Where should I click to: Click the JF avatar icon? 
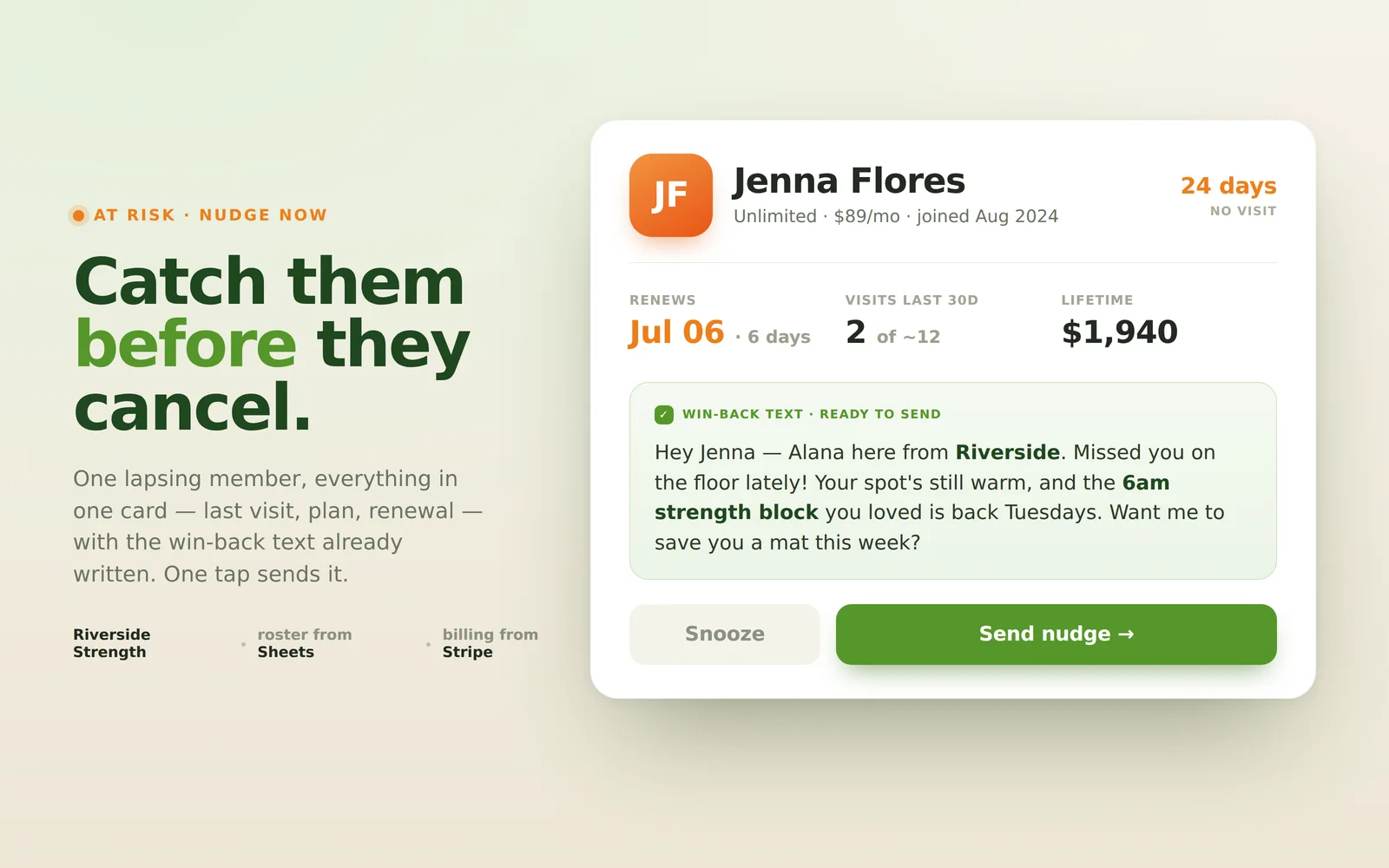[x=670, y=195]
